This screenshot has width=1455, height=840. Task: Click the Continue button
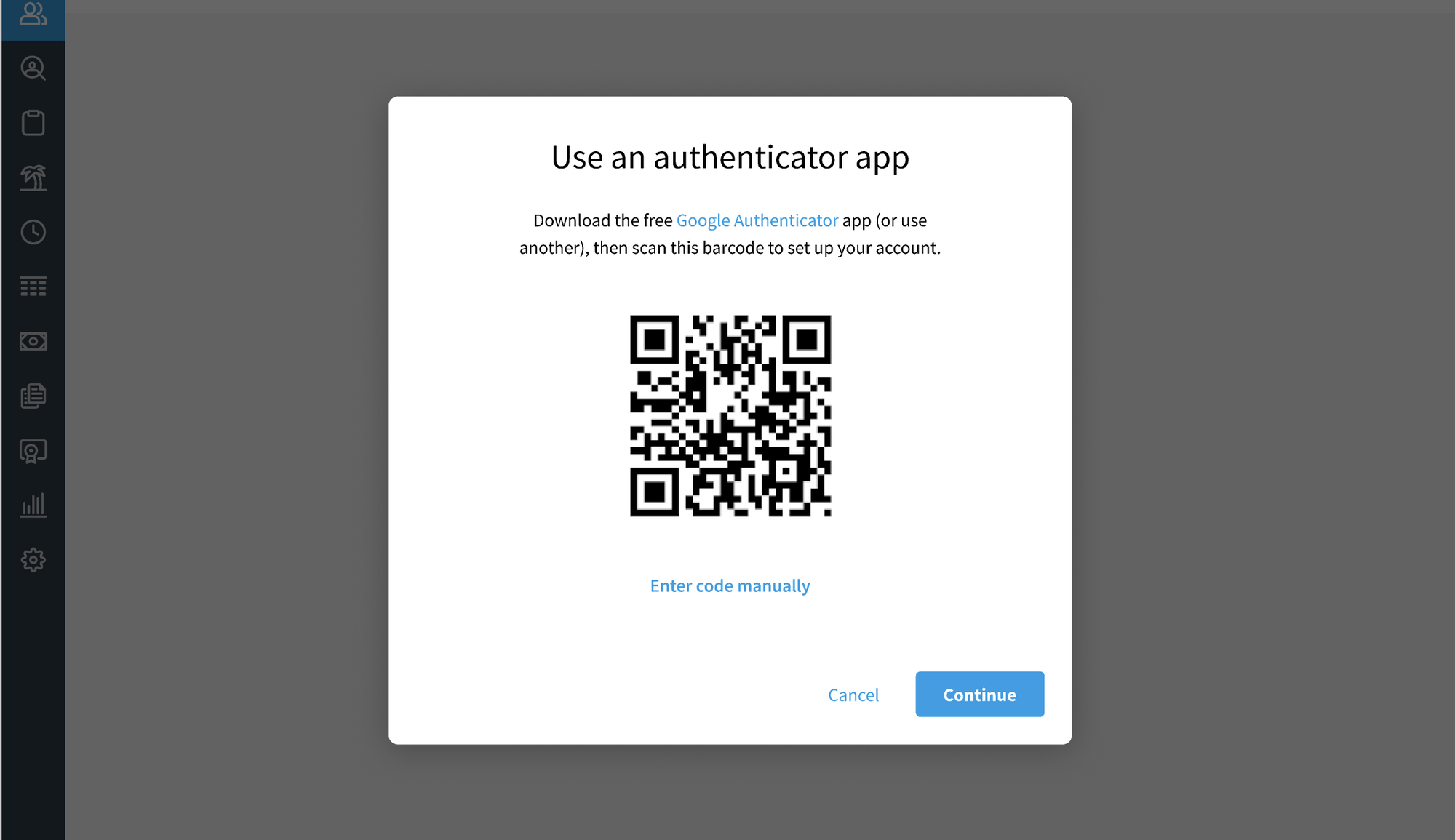(x=979, y=695)
